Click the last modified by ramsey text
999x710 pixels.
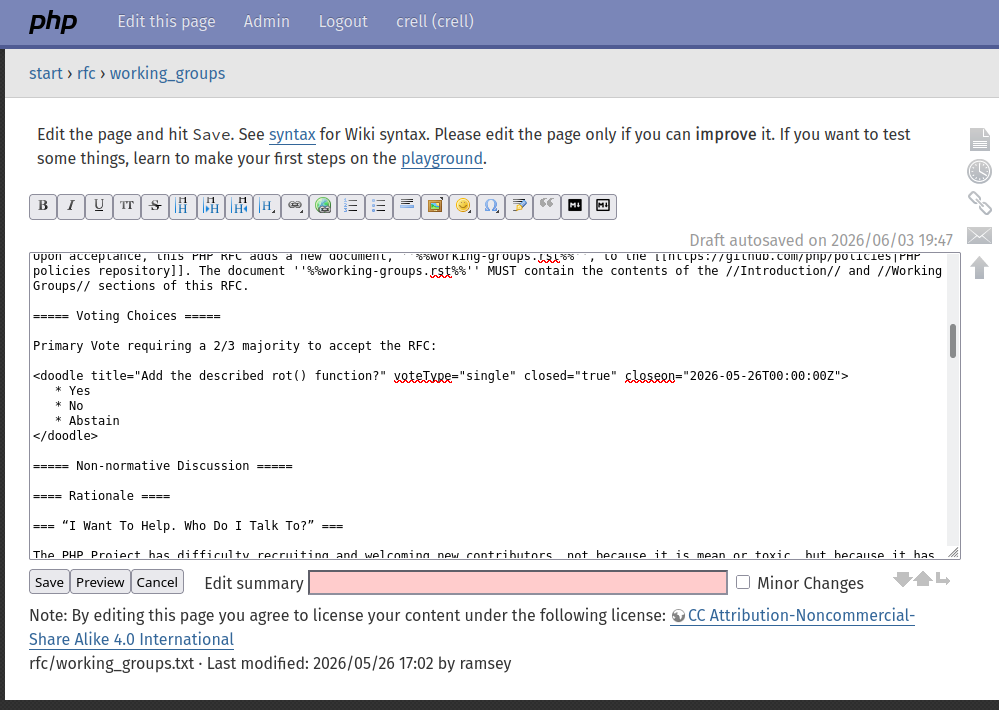(359, 663)
